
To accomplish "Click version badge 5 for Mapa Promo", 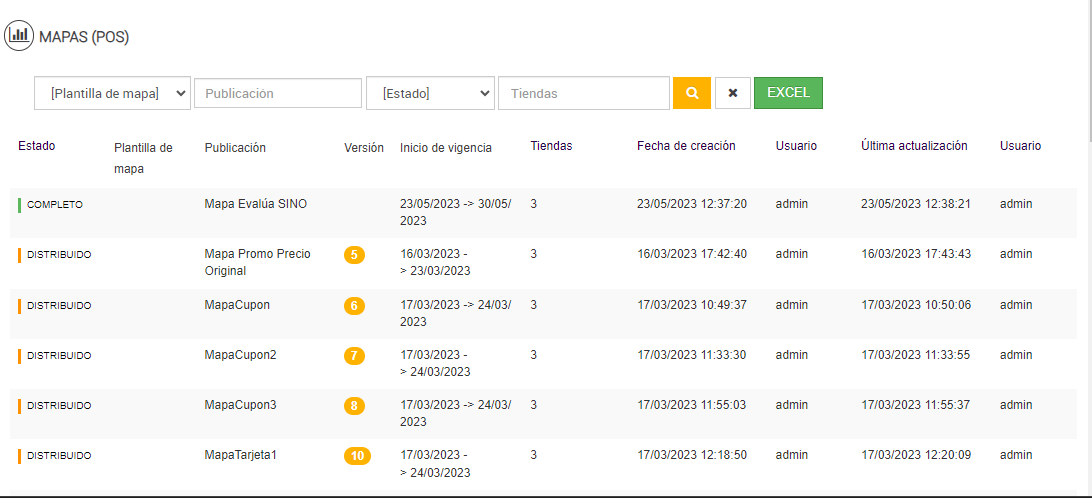I will (354, 255).
